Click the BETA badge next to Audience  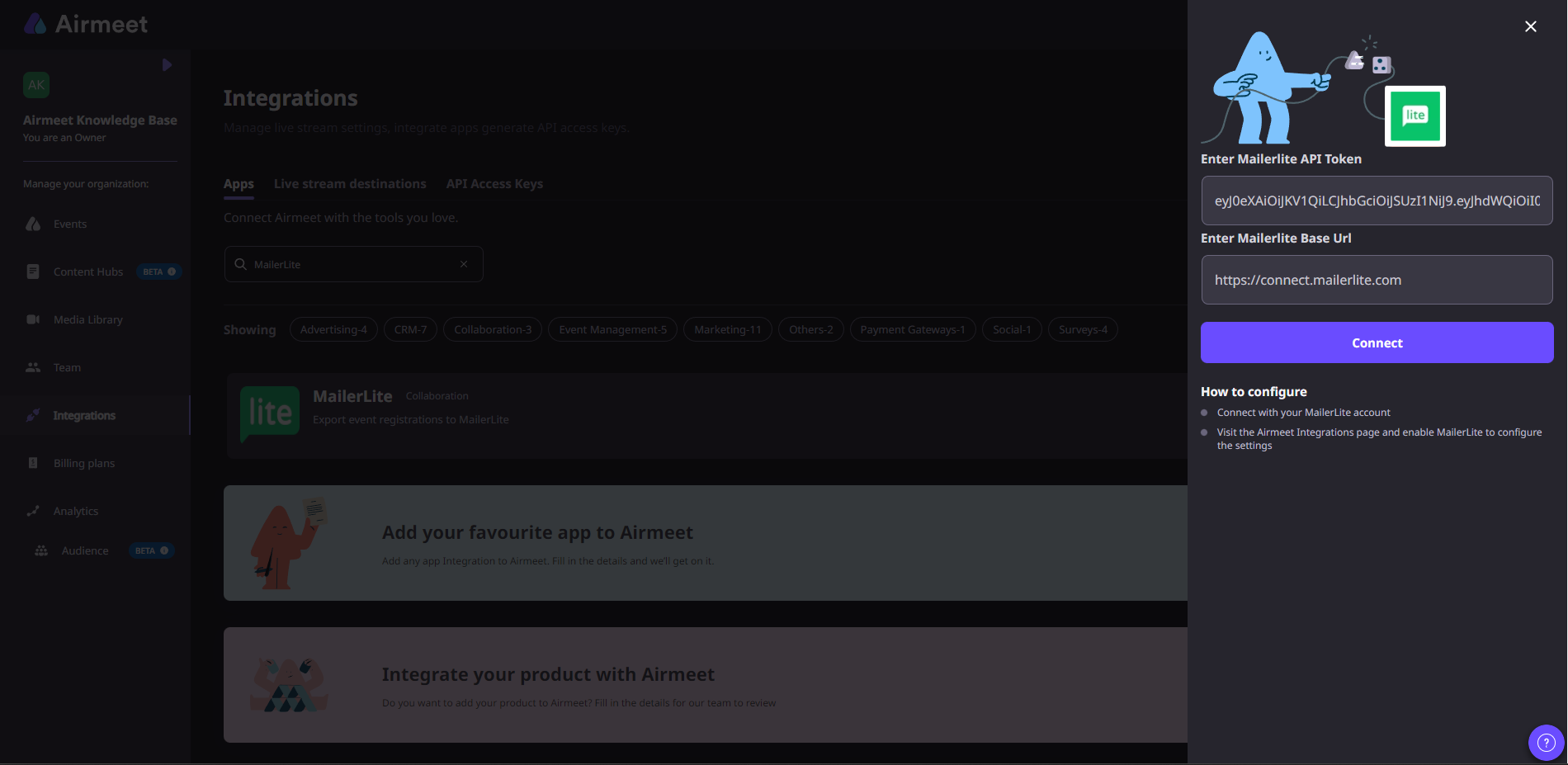[x=152, y=550]
